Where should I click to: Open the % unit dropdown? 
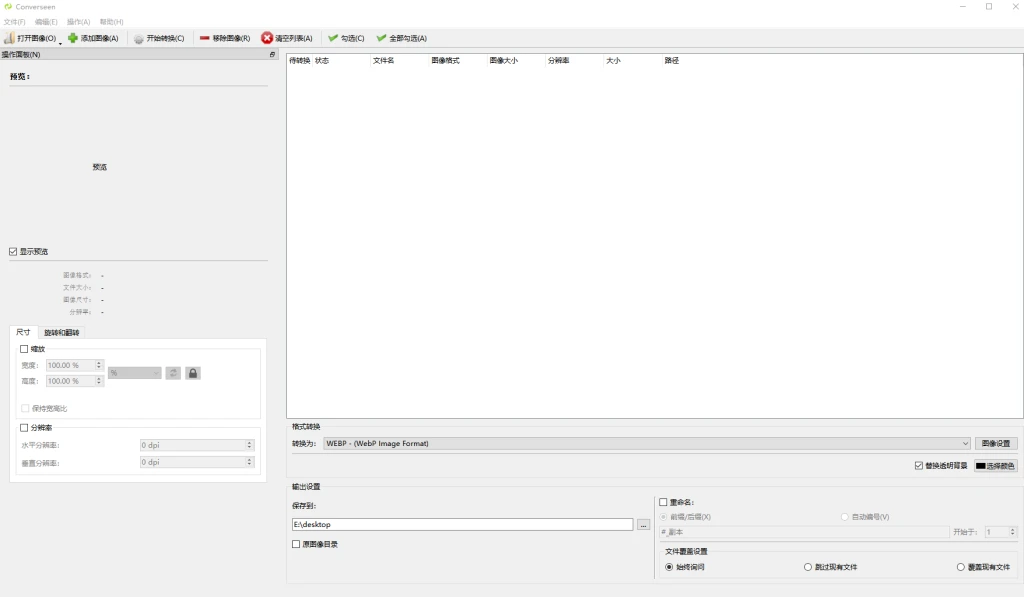(135, 373)
